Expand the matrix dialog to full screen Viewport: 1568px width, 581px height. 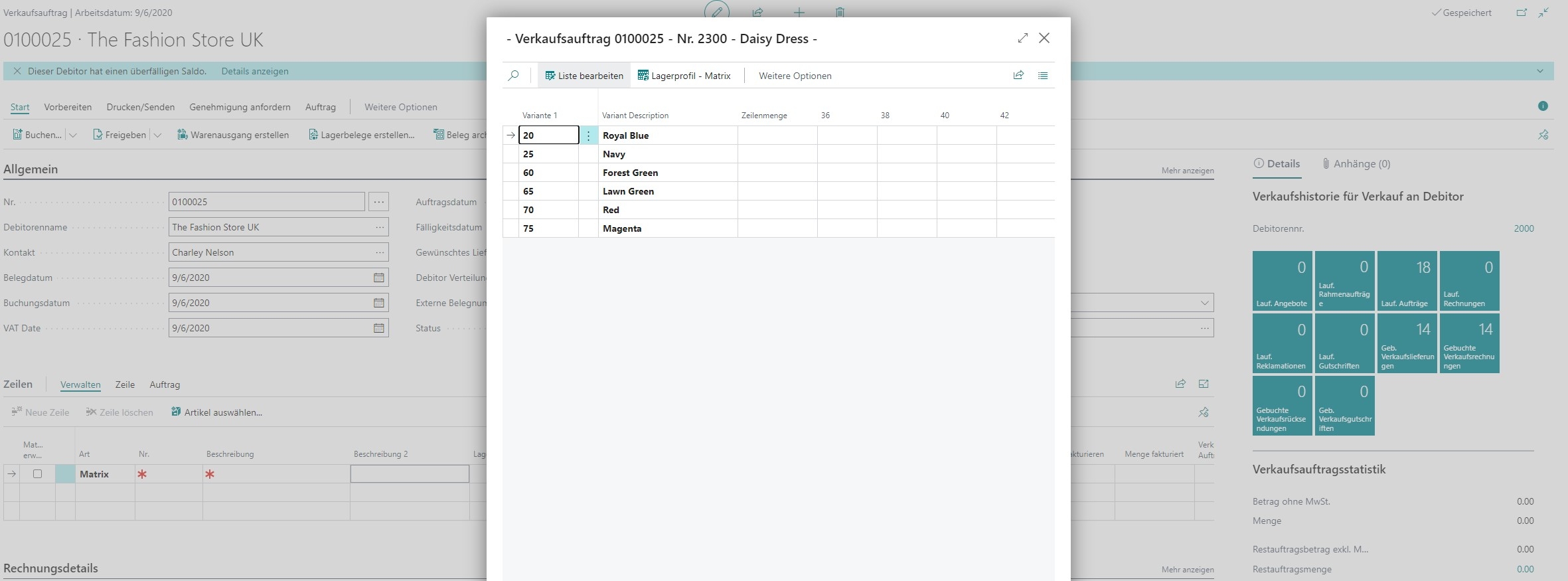1022,39
